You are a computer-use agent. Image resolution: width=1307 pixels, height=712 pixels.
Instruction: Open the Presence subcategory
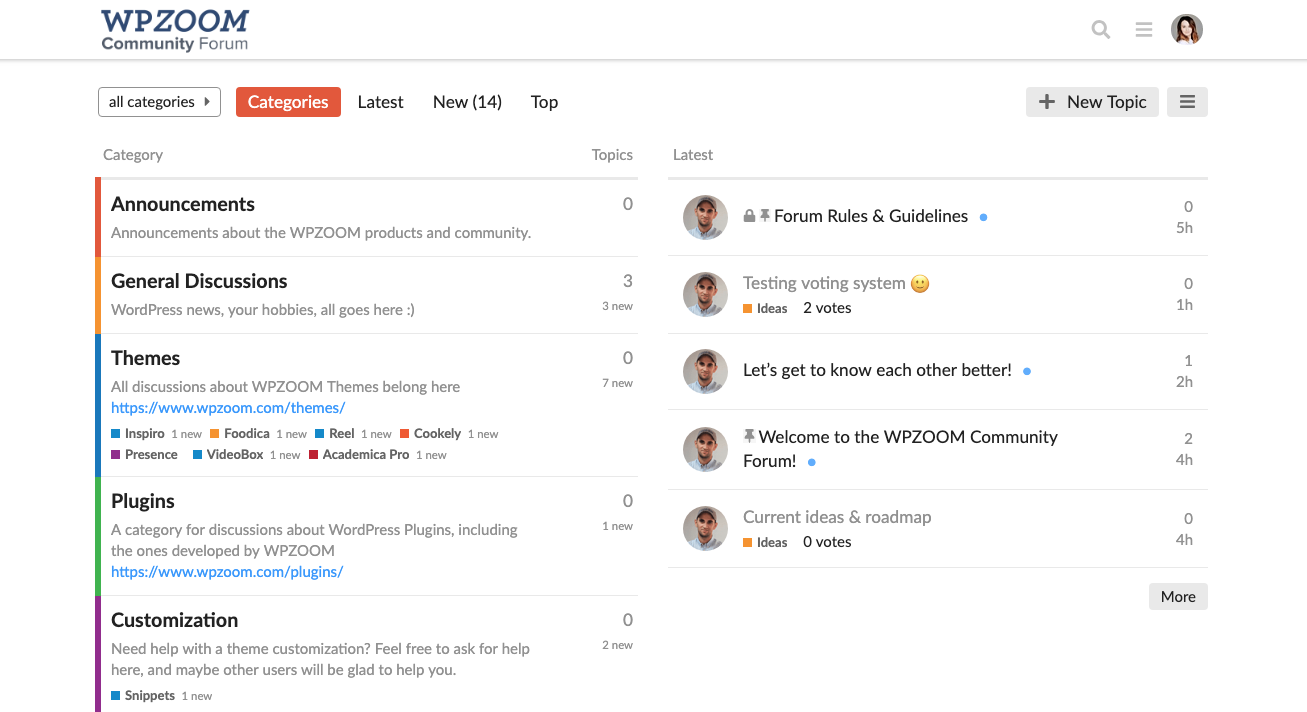point(144,455)
